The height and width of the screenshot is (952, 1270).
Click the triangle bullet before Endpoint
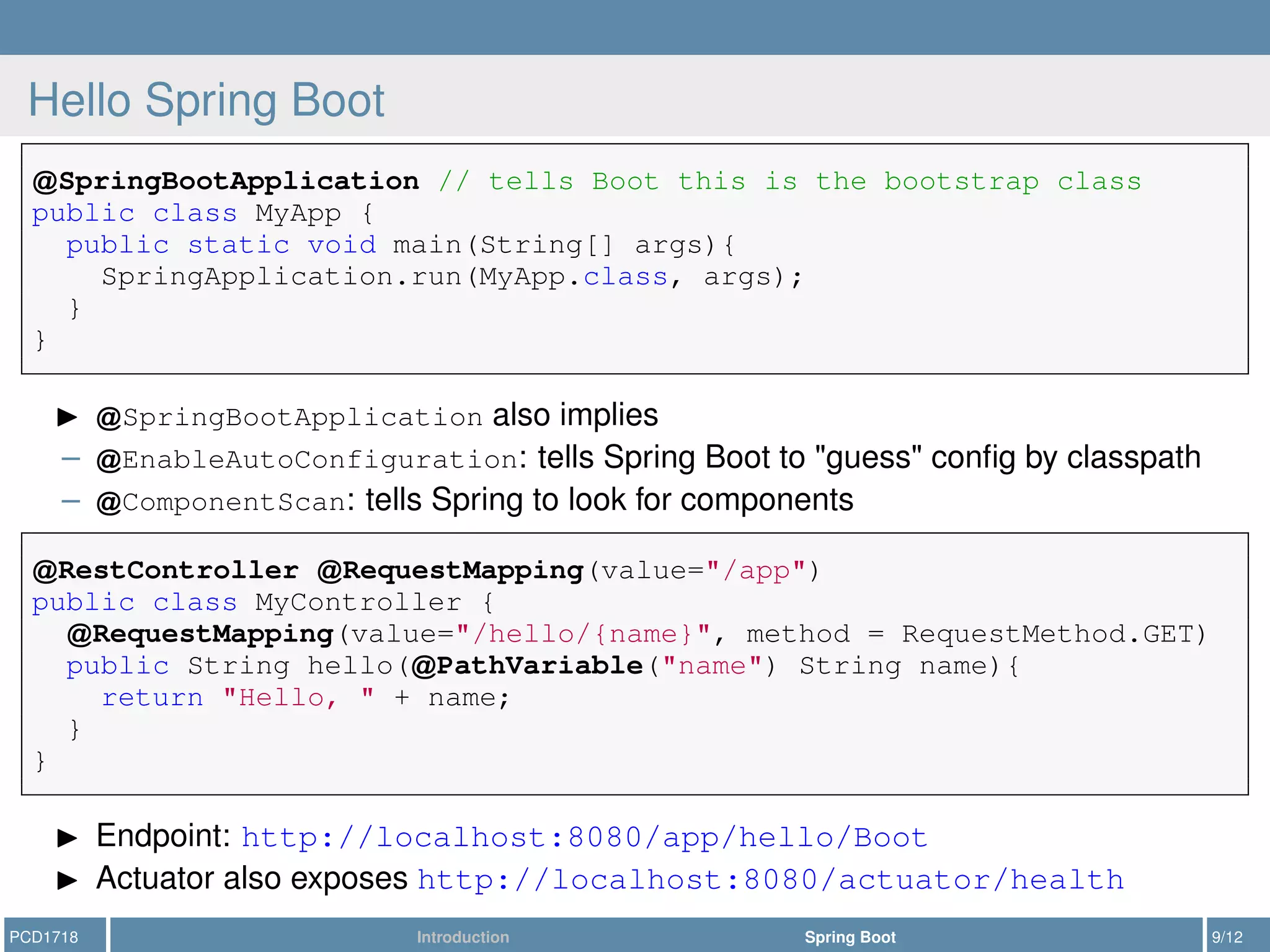(x=67, y=838)
